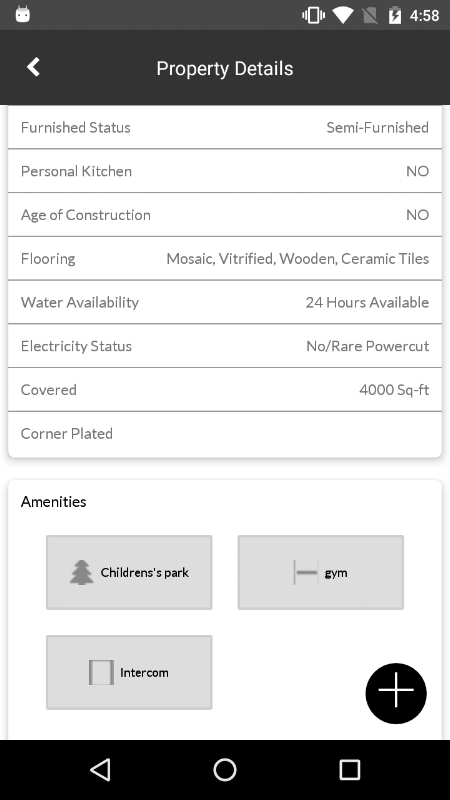This screenshot has width=450, height=800.
Task: Open the Intercom amenity tile
Action: [129, 672]
